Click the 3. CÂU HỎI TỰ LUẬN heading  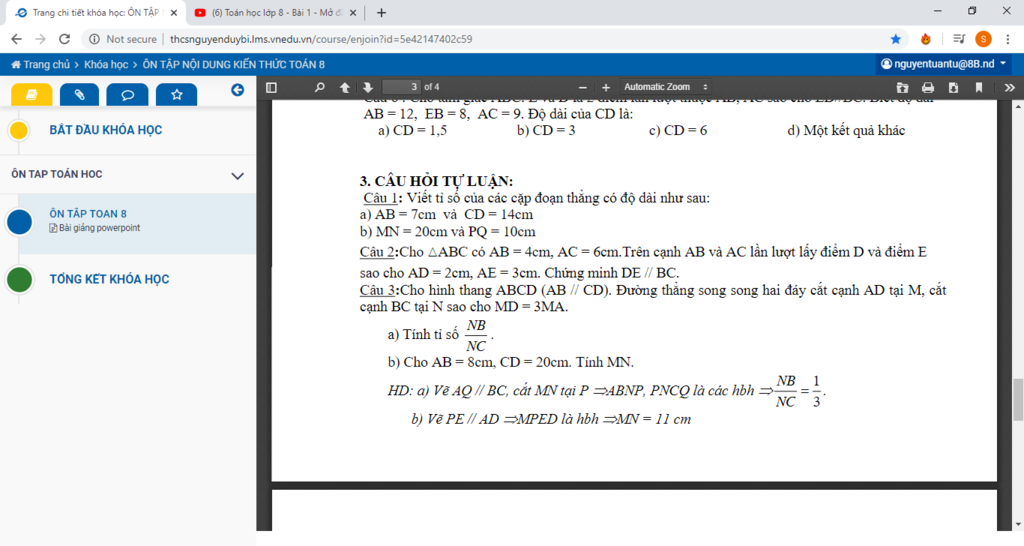click(x=436, y=181)
